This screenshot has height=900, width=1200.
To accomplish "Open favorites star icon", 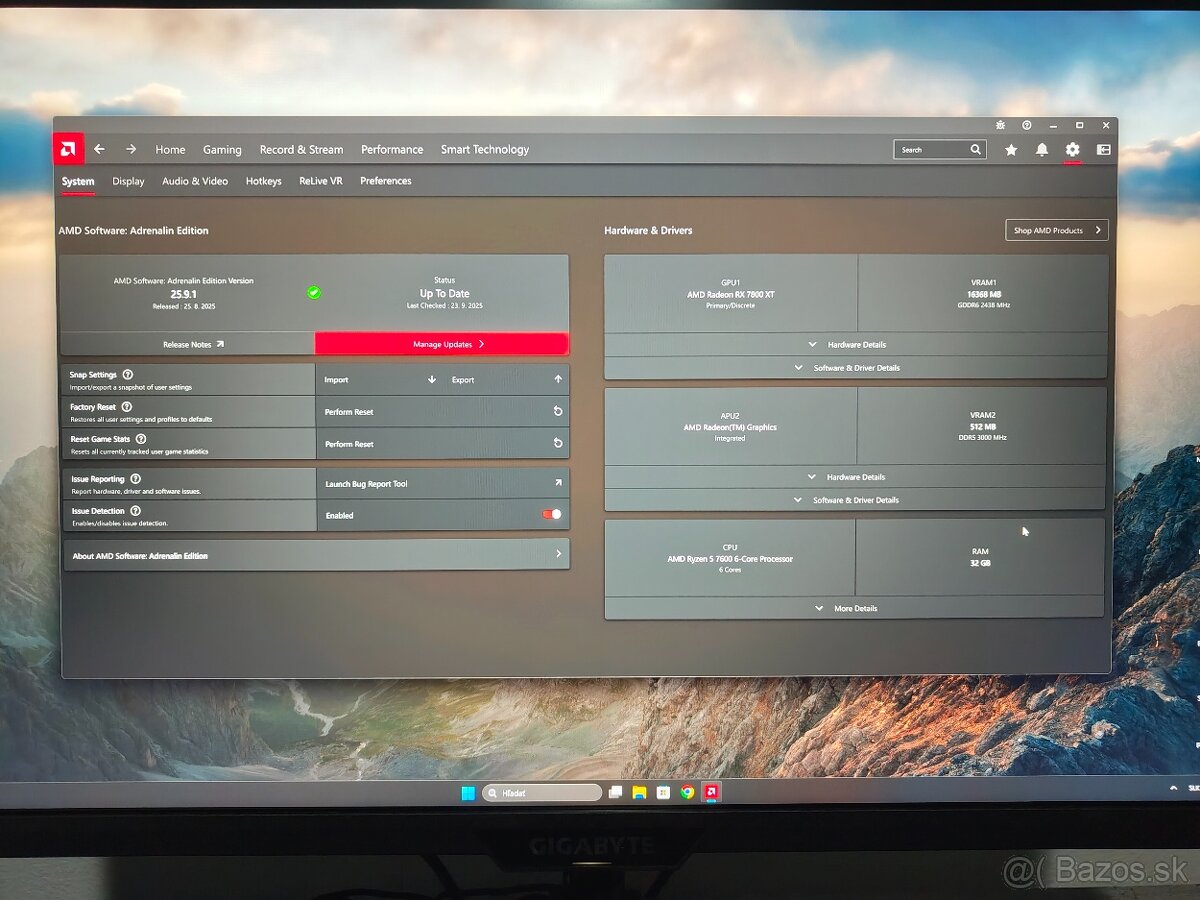I will [1011, 150].
